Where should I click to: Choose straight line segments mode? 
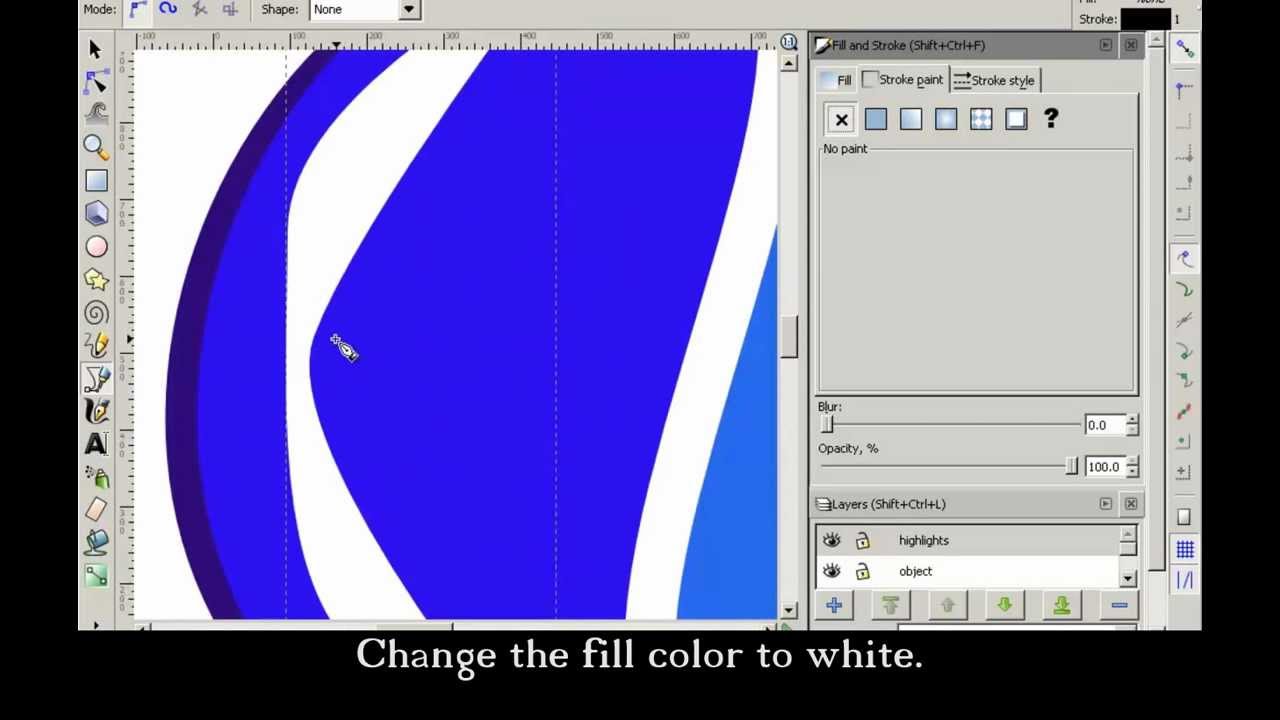199,9
